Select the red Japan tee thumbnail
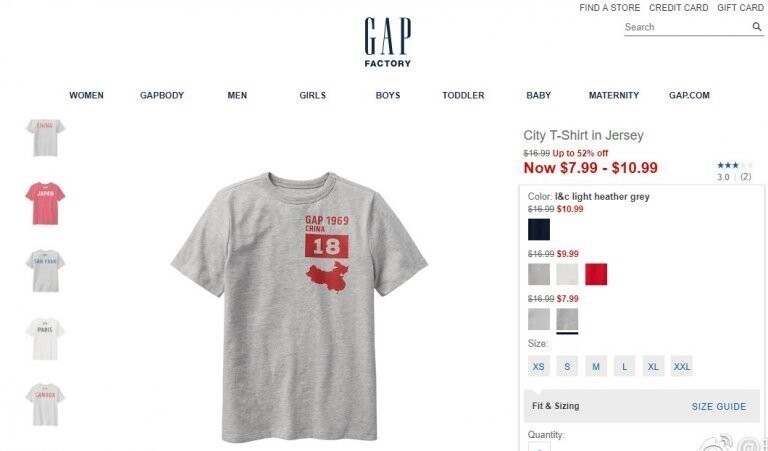The height and width of the screenshot is (451, 768). [45, 204]
